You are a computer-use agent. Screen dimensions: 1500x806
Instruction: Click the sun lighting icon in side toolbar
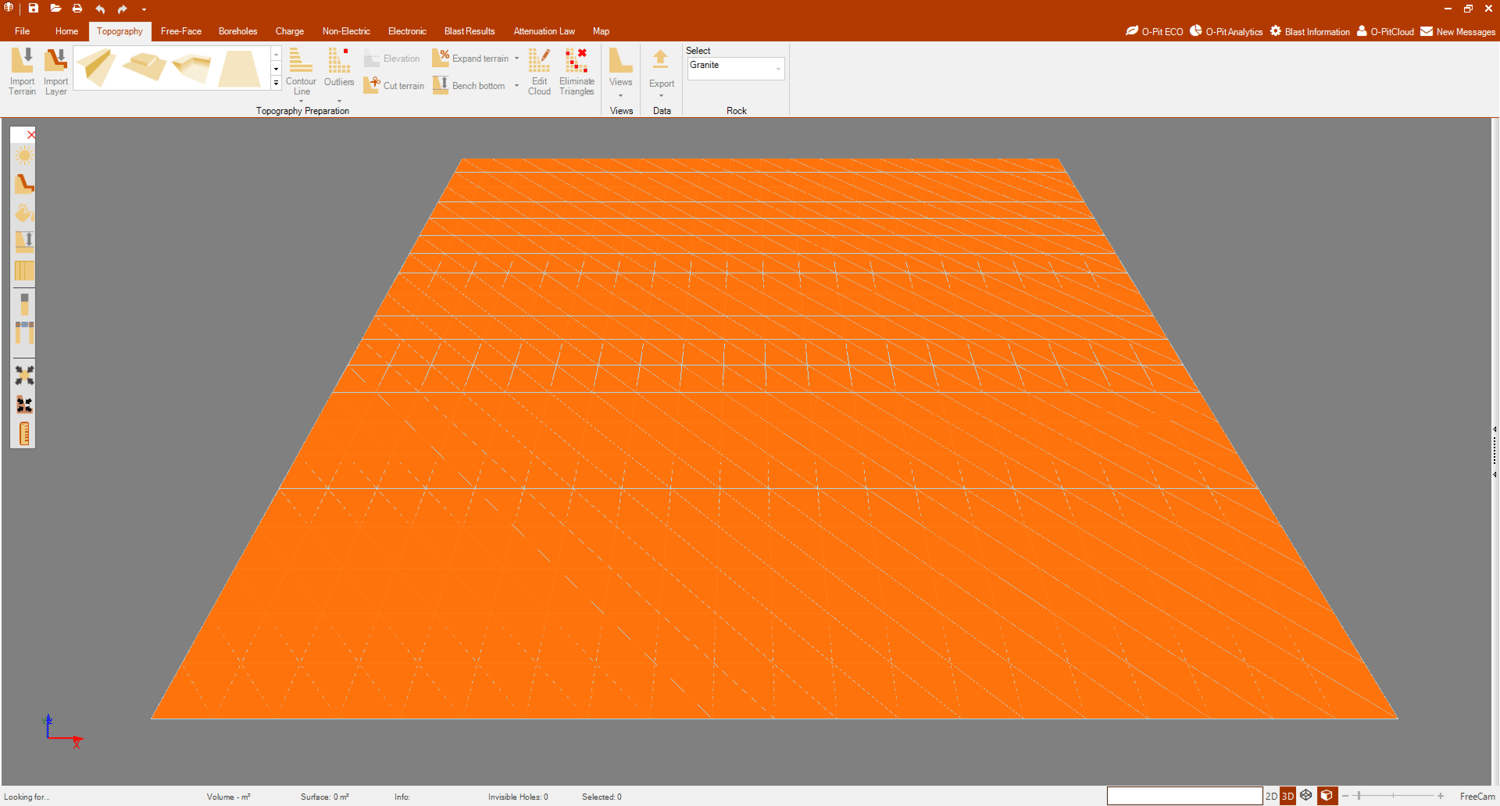(24, 155)
